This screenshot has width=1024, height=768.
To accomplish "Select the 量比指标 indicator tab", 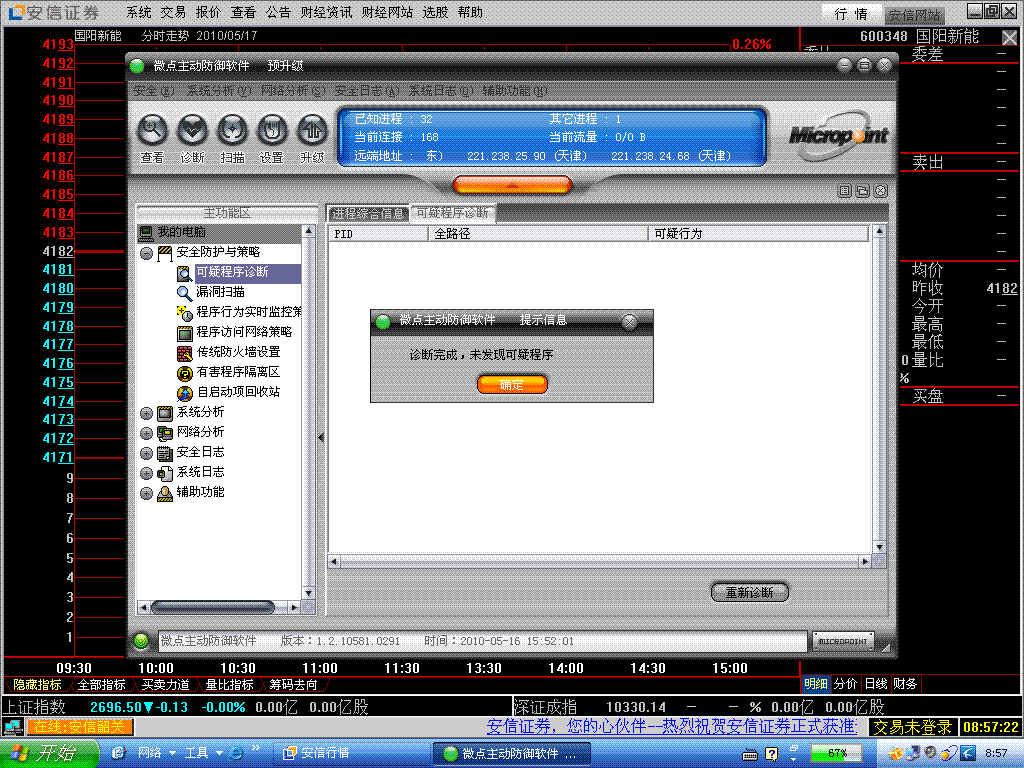I will pos(229,685).
